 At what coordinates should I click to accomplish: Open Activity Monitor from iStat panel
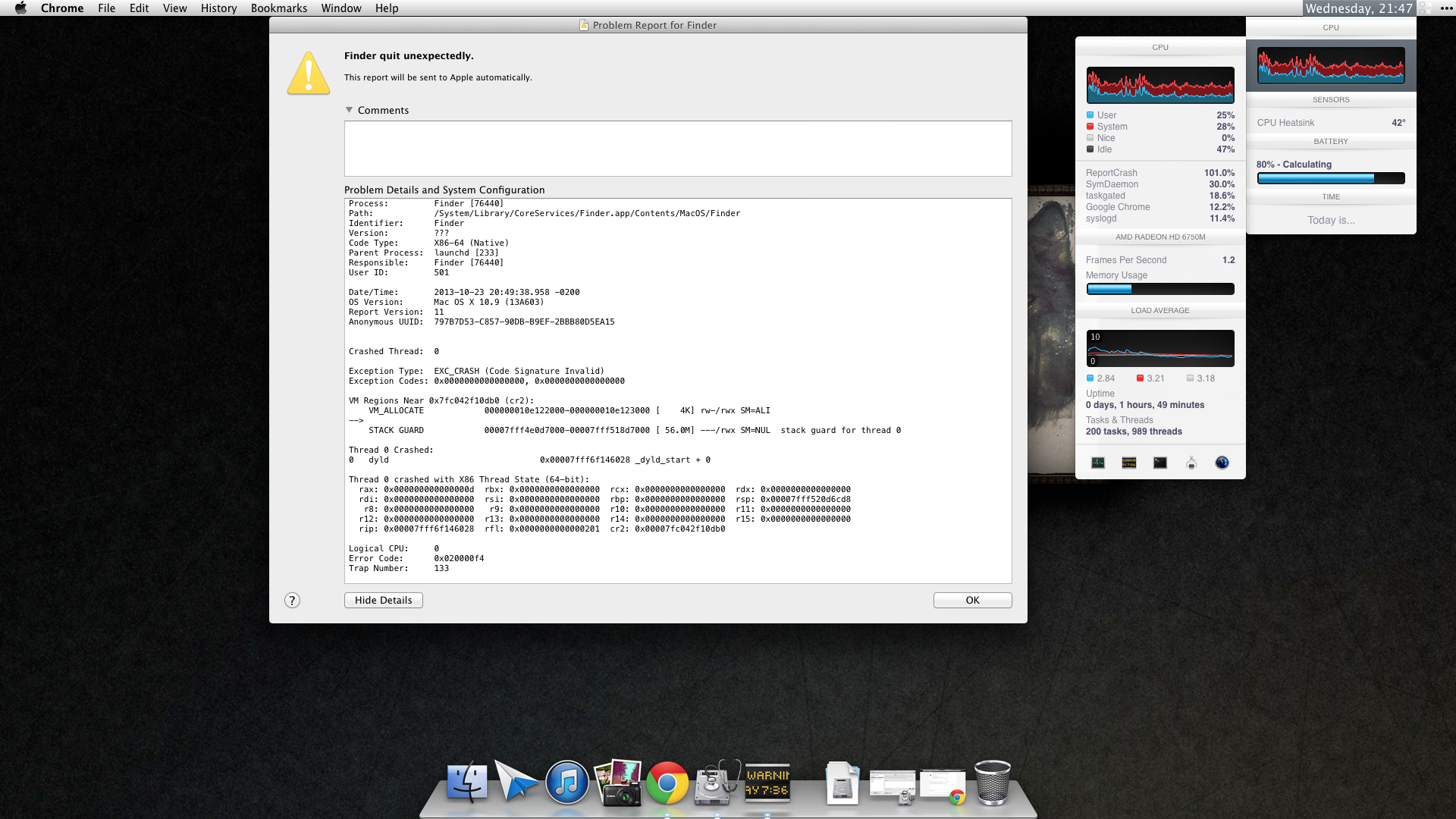(1097, 463)
